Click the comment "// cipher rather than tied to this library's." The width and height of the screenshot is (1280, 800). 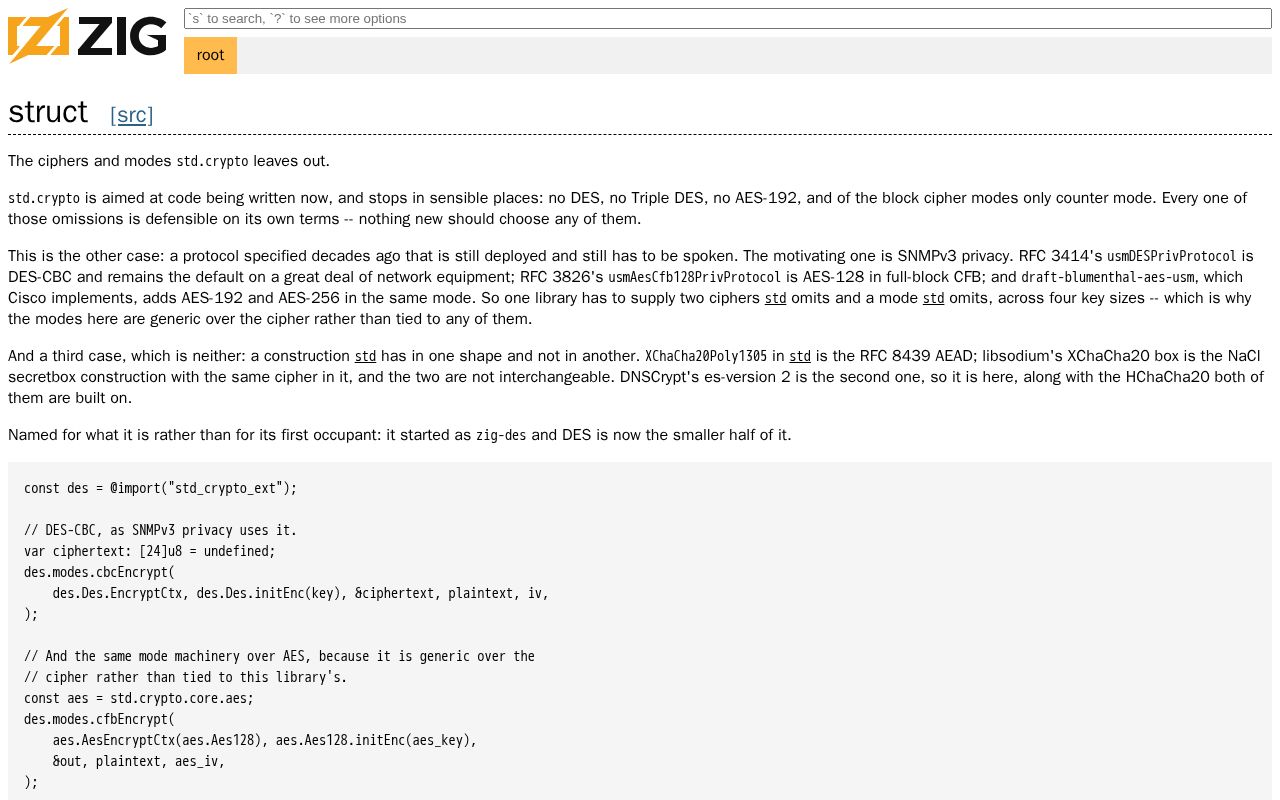click(186, 677)
